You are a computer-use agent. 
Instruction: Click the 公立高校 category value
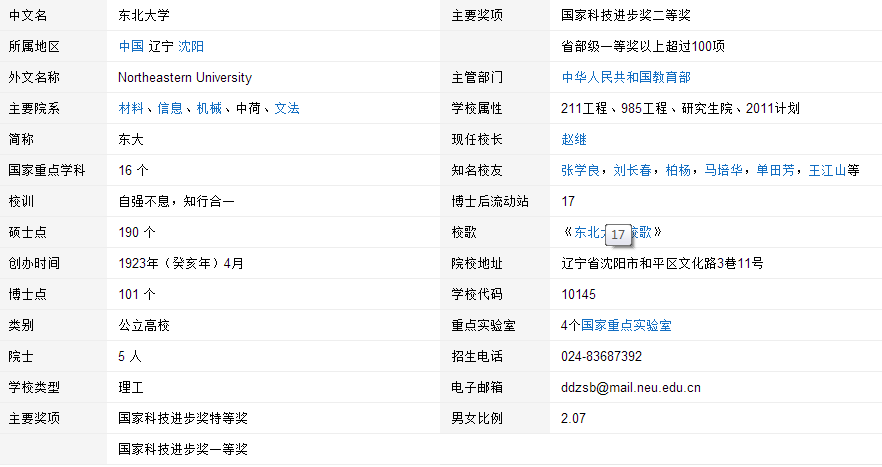click(x=144, y=325)
